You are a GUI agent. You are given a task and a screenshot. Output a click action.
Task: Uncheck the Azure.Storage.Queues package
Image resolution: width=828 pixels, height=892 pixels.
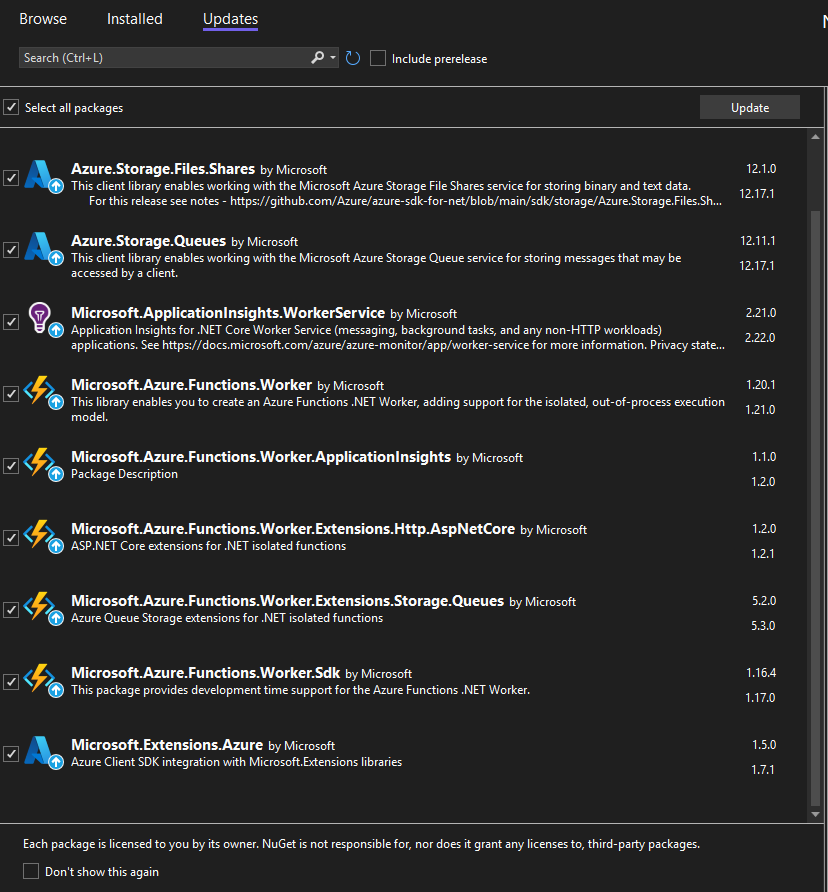(x=11, y=251)
